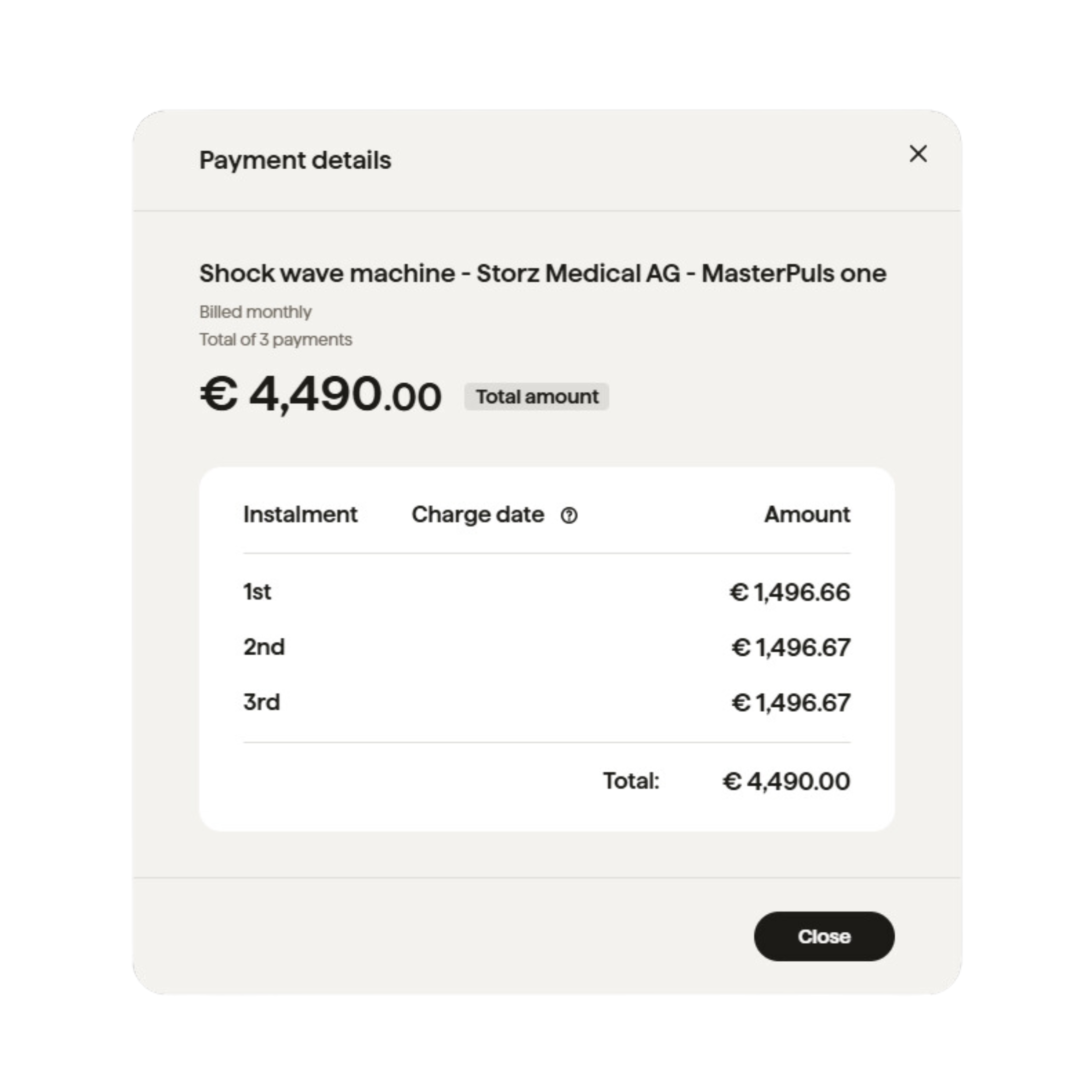The width and height of the screenshot is (1092, 1092).
Task: Click the Billed monthly text
Action: [x=256, y=312]
